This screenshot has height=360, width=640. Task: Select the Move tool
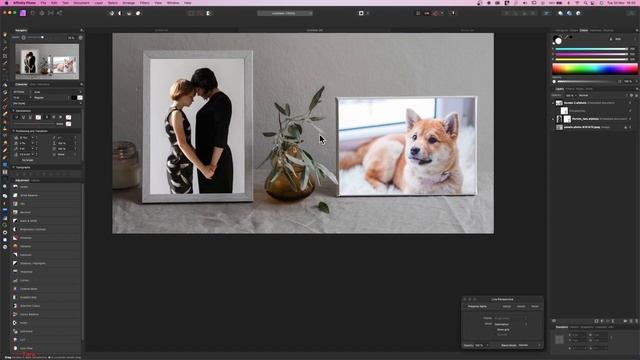click(x=5, y=42)
